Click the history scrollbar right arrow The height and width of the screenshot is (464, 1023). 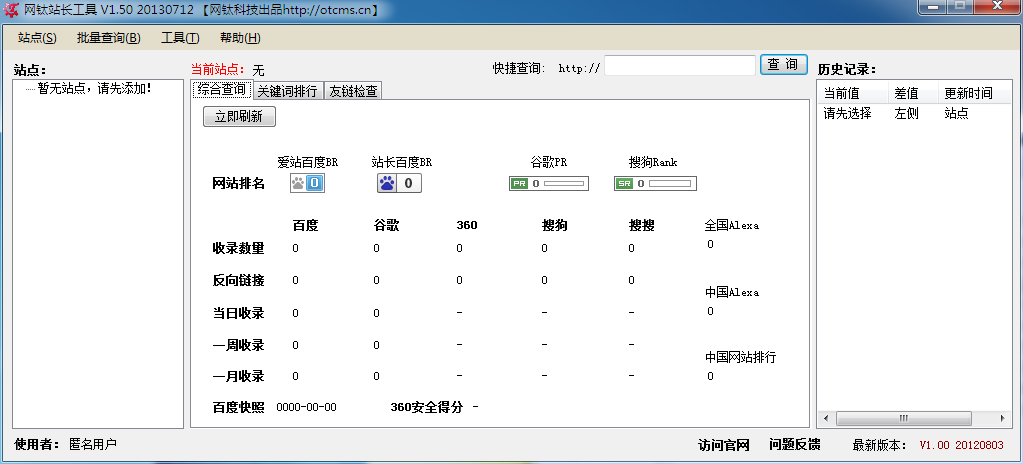pyautogui.click(x=1003, y=418)
